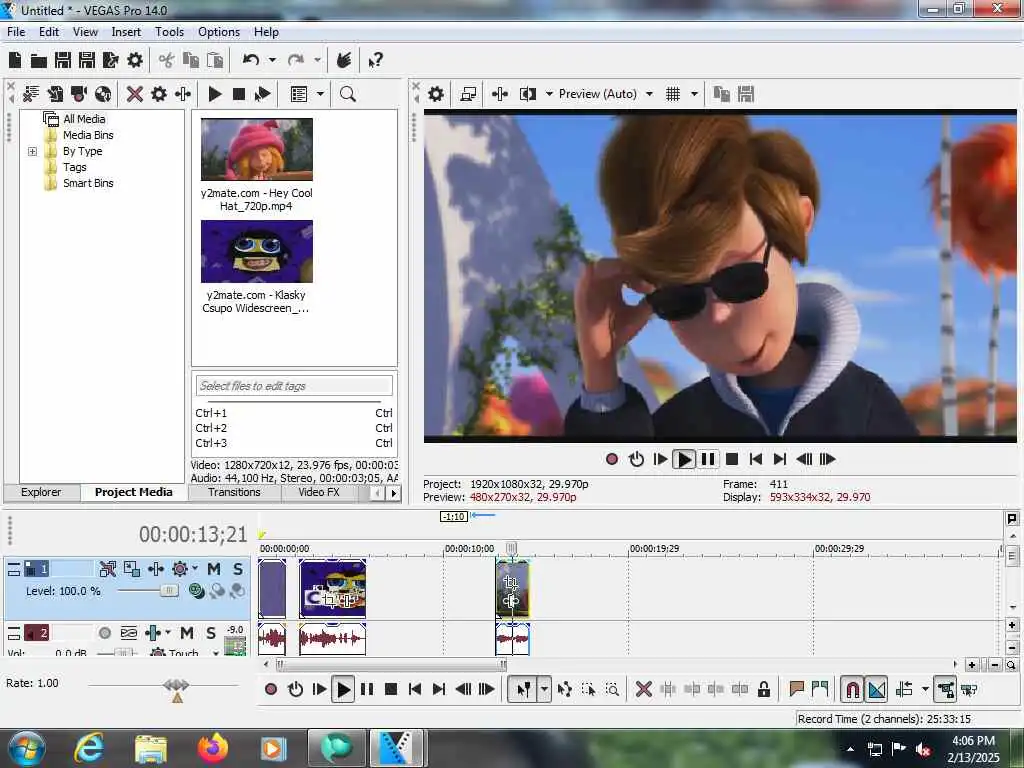1024x768 pixels.
Task: Open the Edit menu
Action: tap(49, 31)
